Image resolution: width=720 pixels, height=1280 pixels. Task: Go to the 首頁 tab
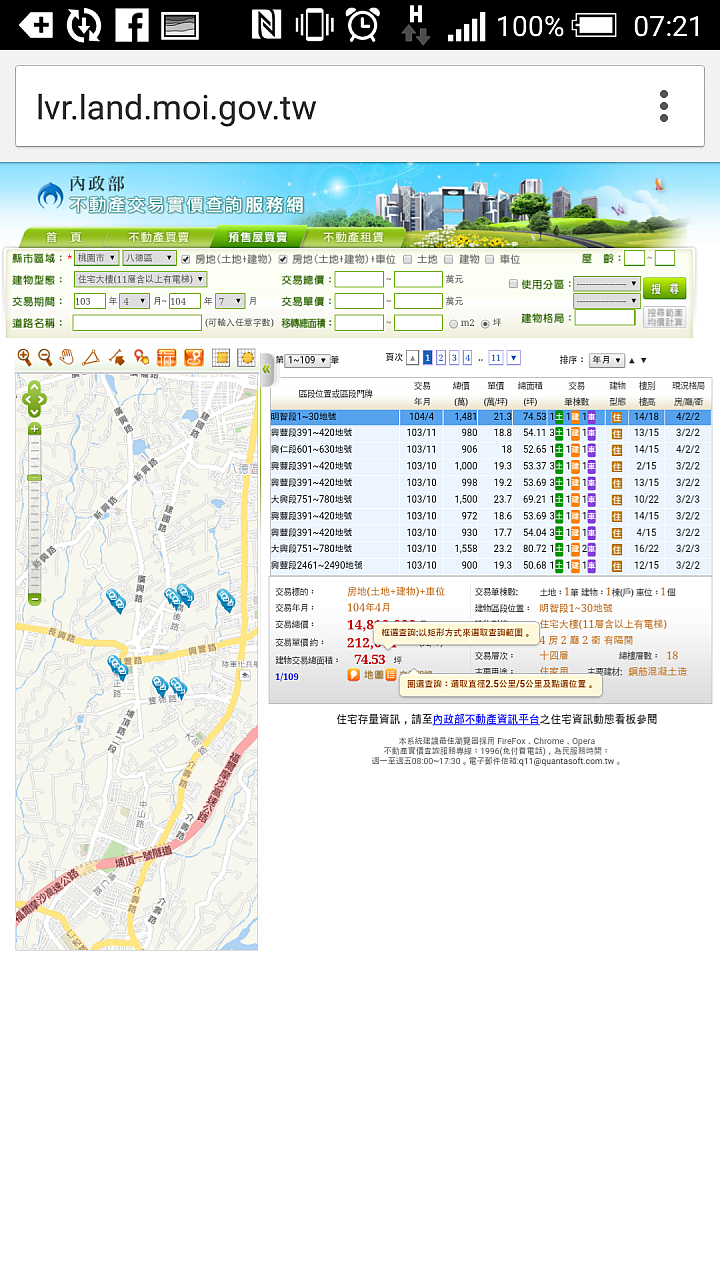coord(63,237)
